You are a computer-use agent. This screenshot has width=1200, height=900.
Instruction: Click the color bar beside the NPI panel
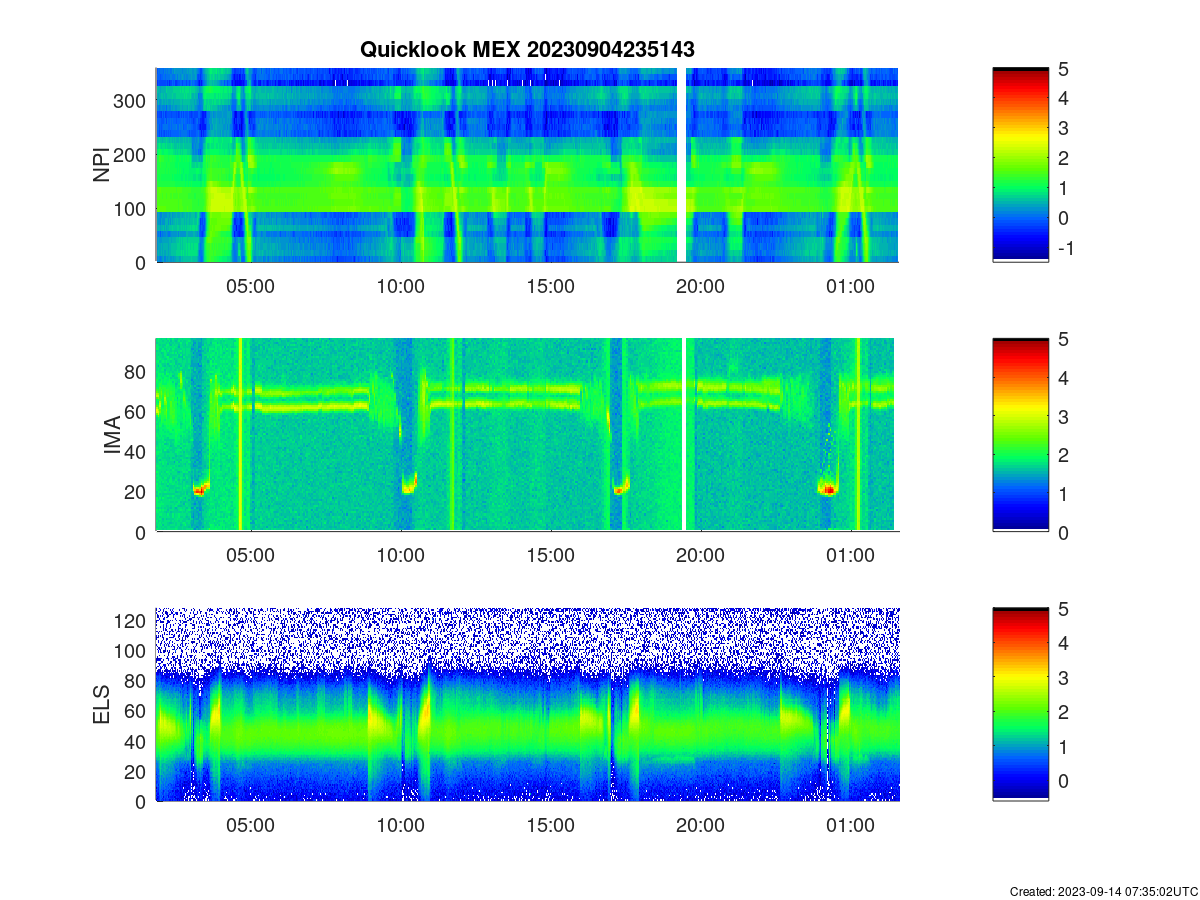(x=1020, y=165)
